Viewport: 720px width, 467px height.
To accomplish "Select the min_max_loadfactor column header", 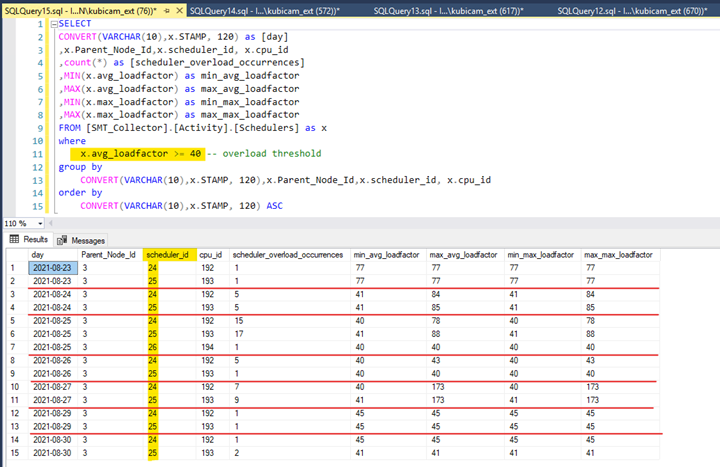I will [x=542, y=255].
